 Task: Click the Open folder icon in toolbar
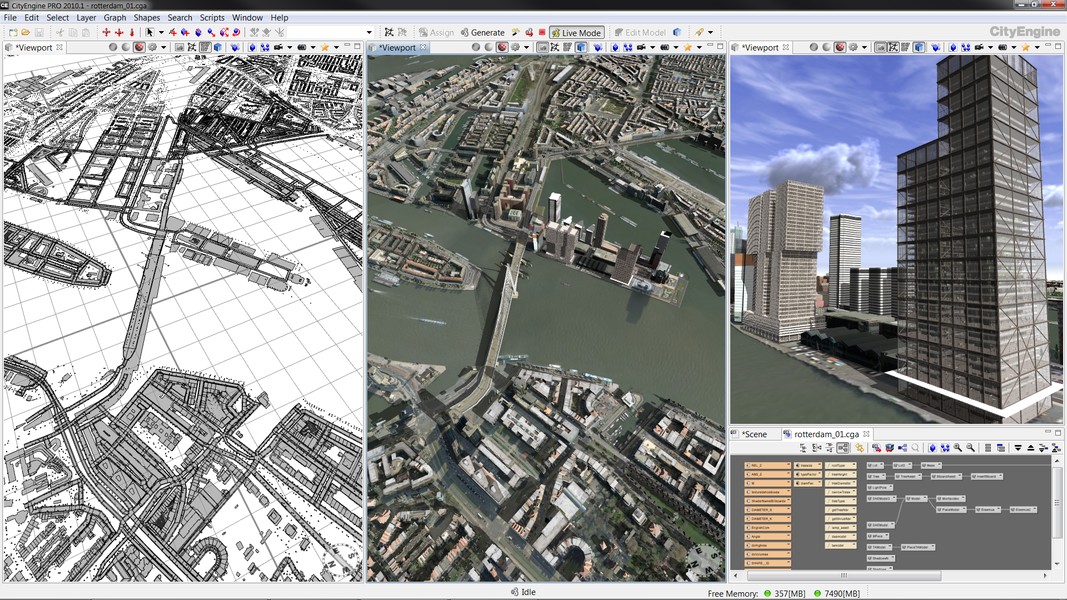click(x=24, y=33)
